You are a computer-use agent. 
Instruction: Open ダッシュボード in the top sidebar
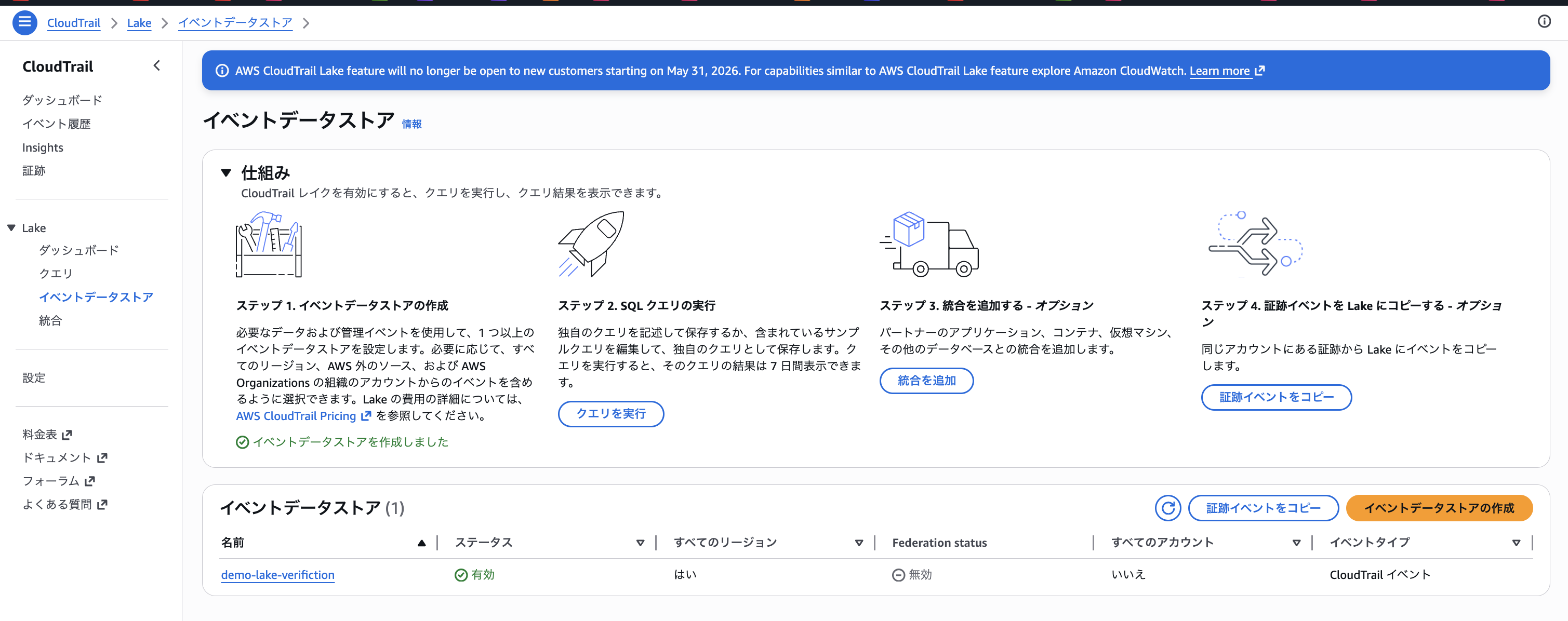click(62, 100)
